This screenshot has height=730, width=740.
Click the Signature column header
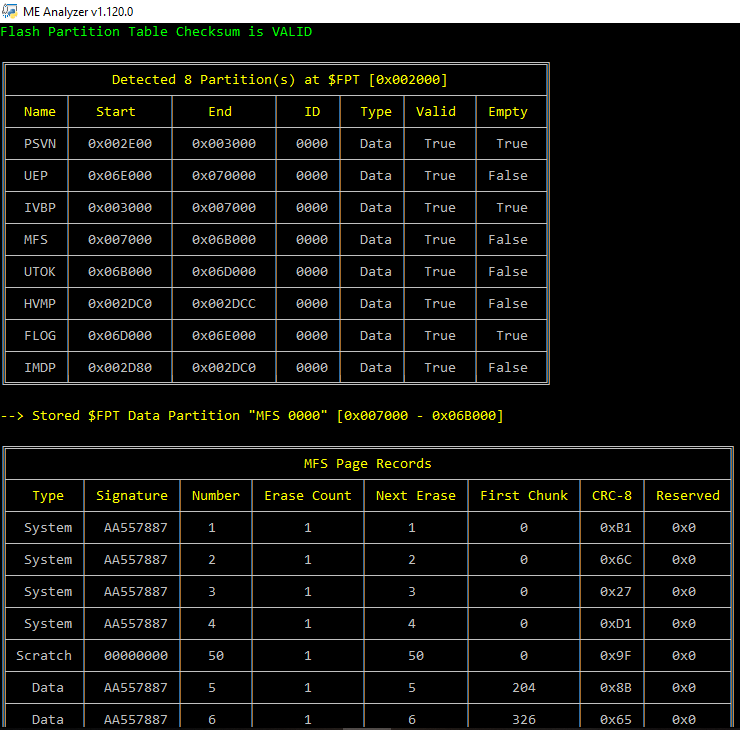click(x=132, y=496)
